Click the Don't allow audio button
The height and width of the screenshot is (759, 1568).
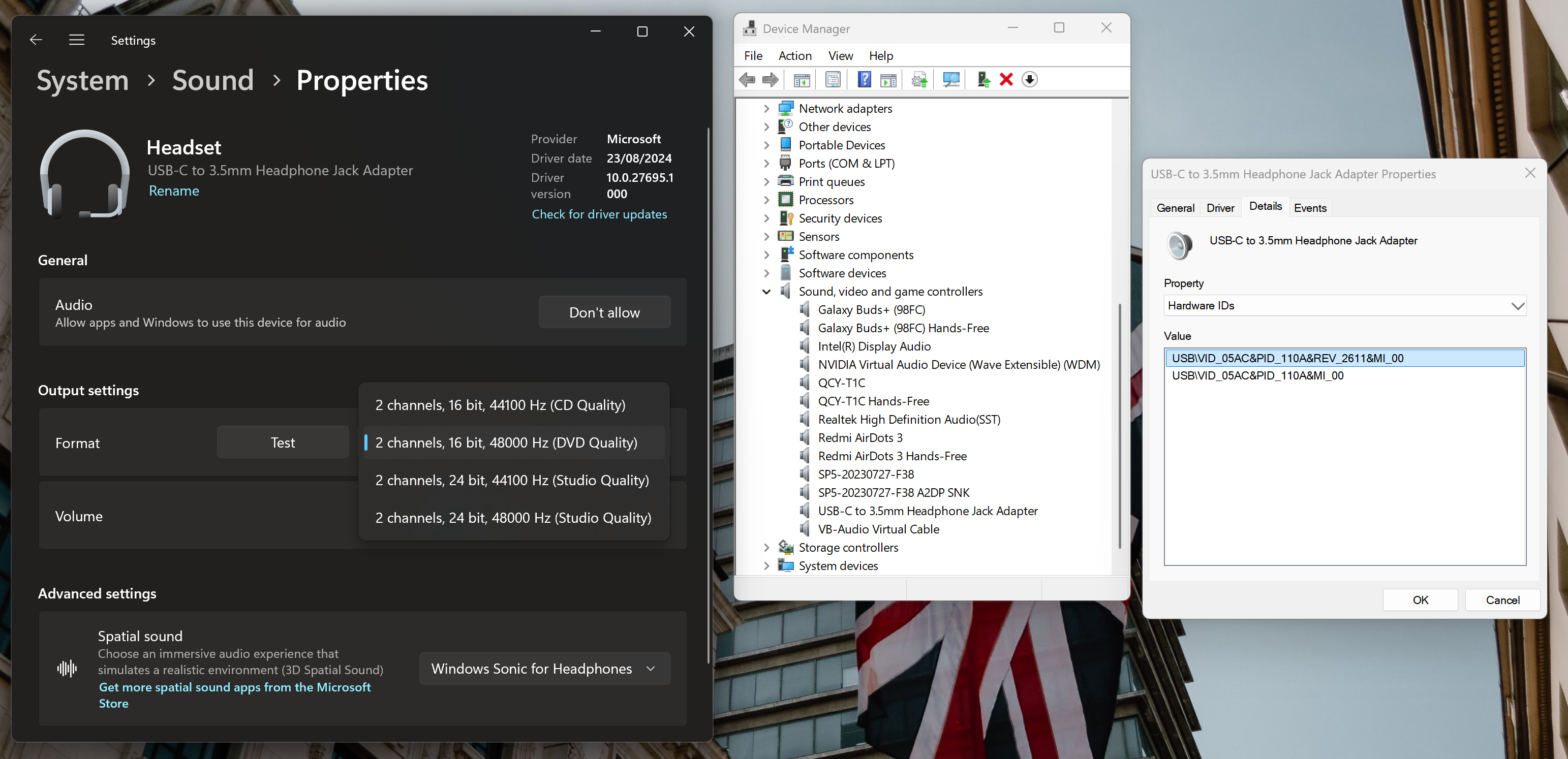click(604, 312)
